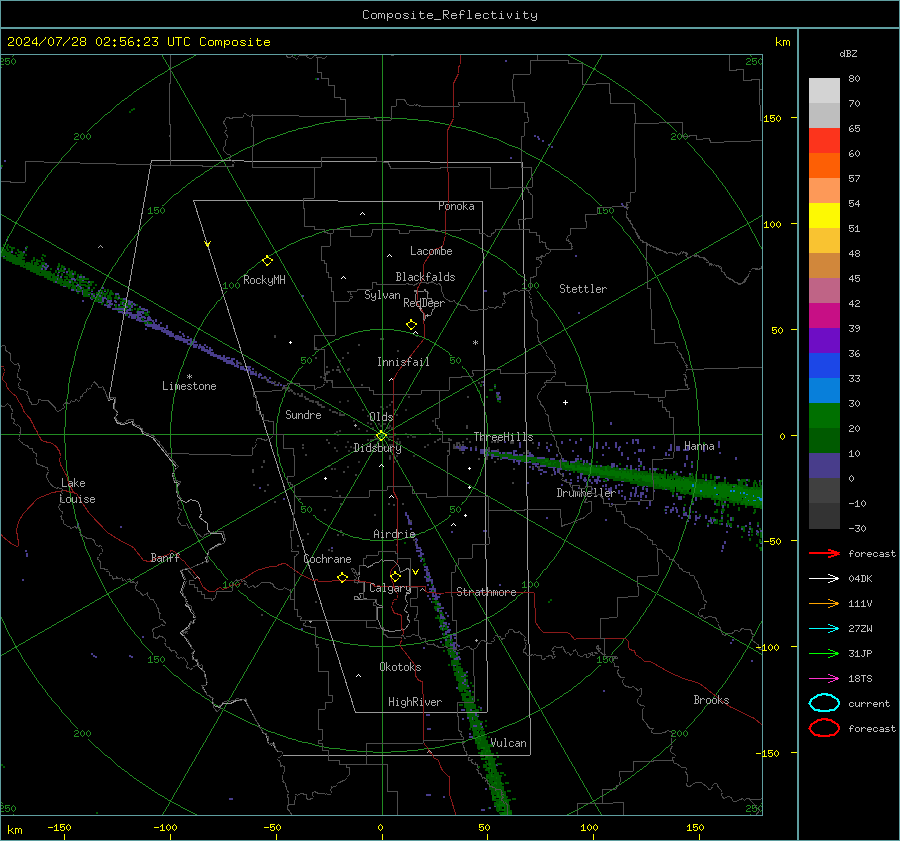Image resolution: width=900 pixels, height=841 pixels.
Task: Click the Limestone label
Action: [189, 386]
